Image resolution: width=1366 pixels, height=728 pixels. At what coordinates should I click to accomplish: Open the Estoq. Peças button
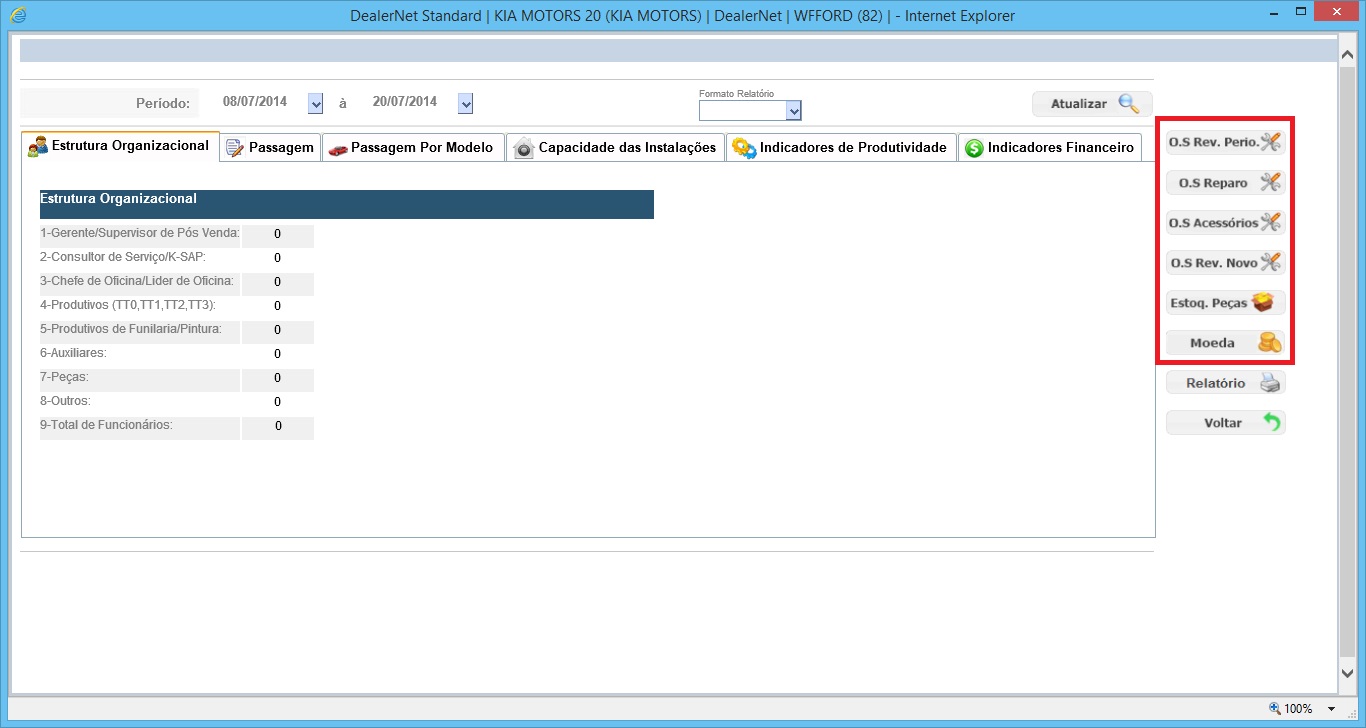[x=1226, y=302]
